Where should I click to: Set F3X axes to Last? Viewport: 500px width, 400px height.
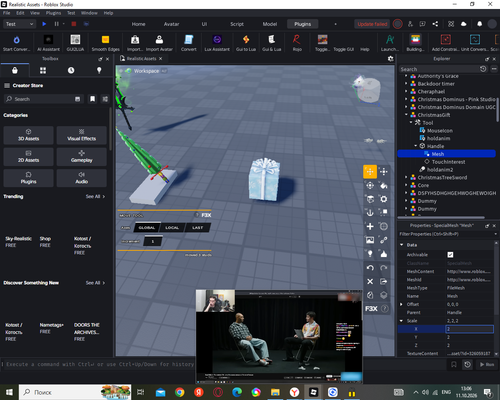(198, 228)
